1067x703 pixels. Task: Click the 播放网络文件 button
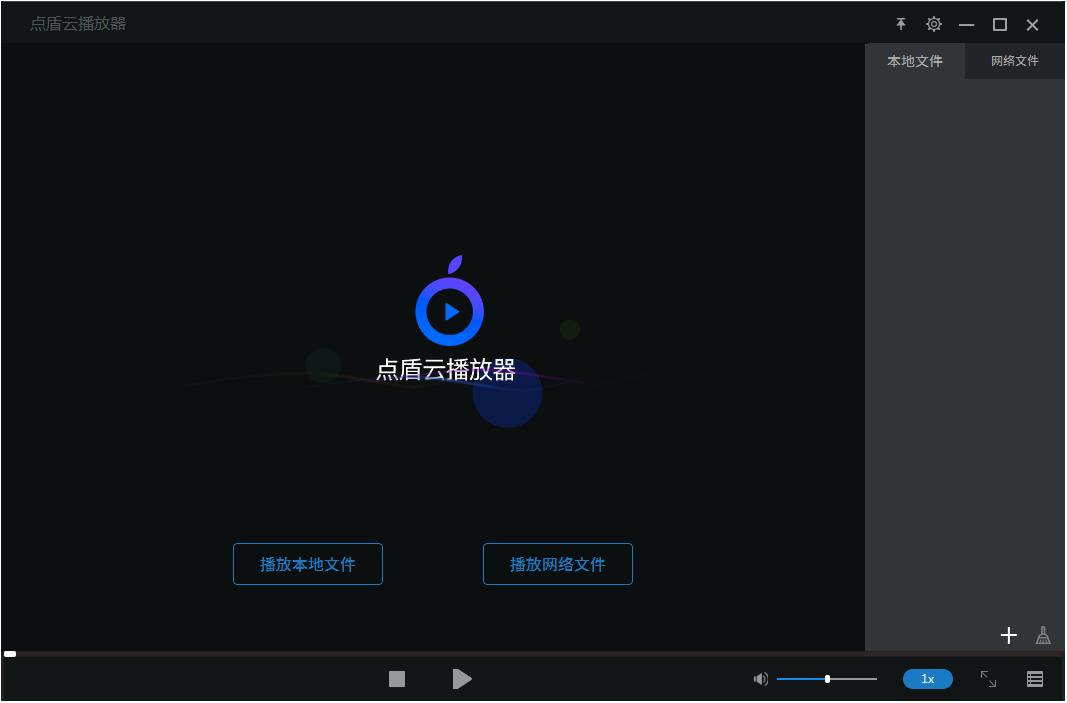[x=558, y=564]
